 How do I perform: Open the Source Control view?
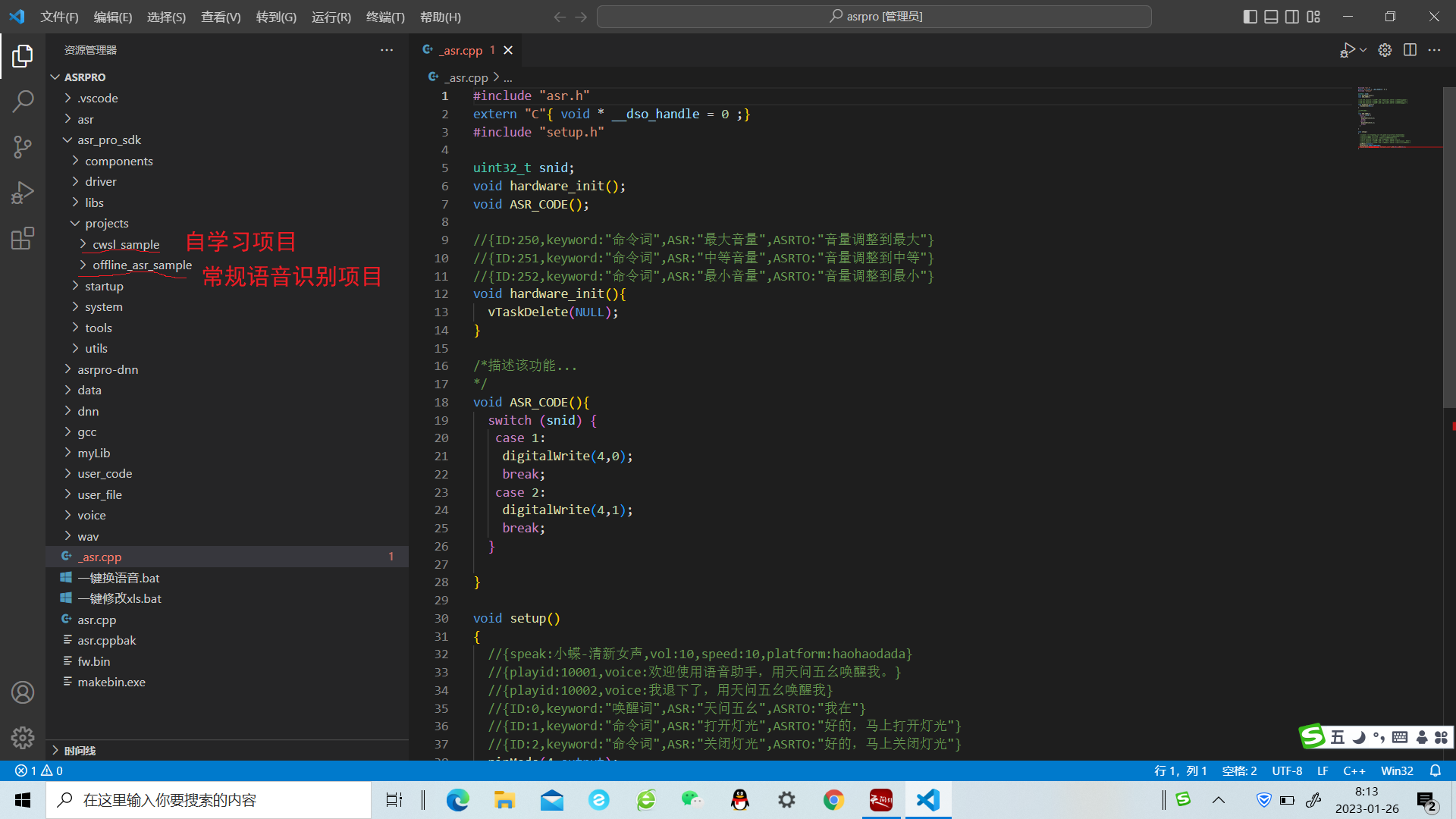(23, 146)
